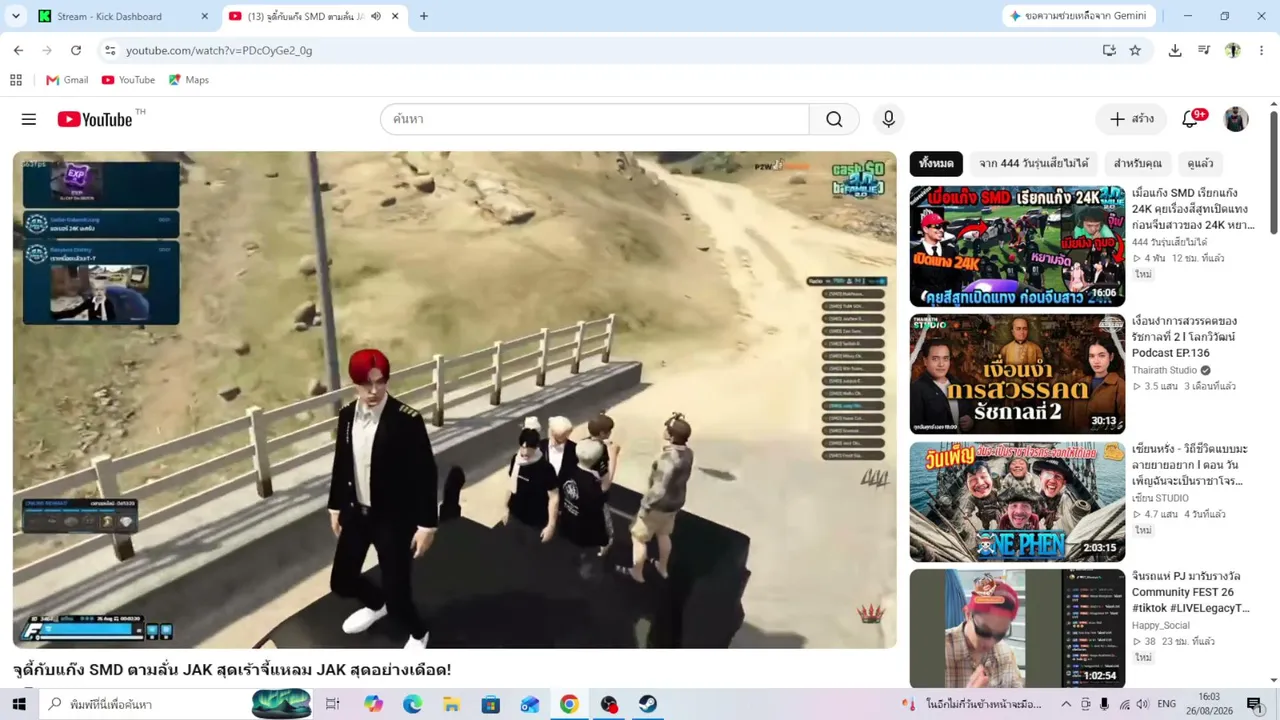The image size is (1280, 720).
Task: Open the Community FEST 26 video thumbnail
Action: click(1017, 630)
